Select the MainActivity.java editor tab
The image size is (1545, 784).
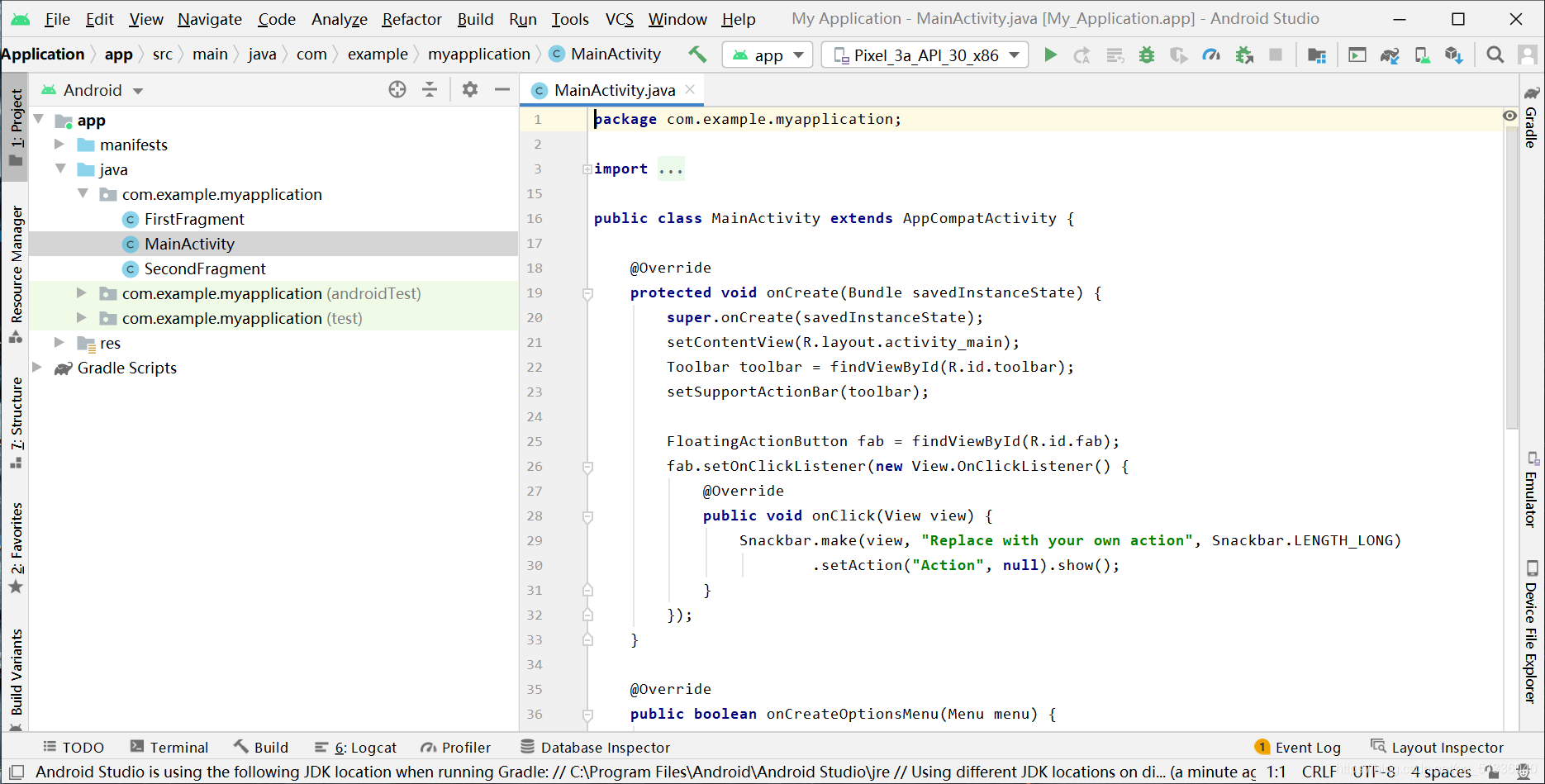pos(614,89)
